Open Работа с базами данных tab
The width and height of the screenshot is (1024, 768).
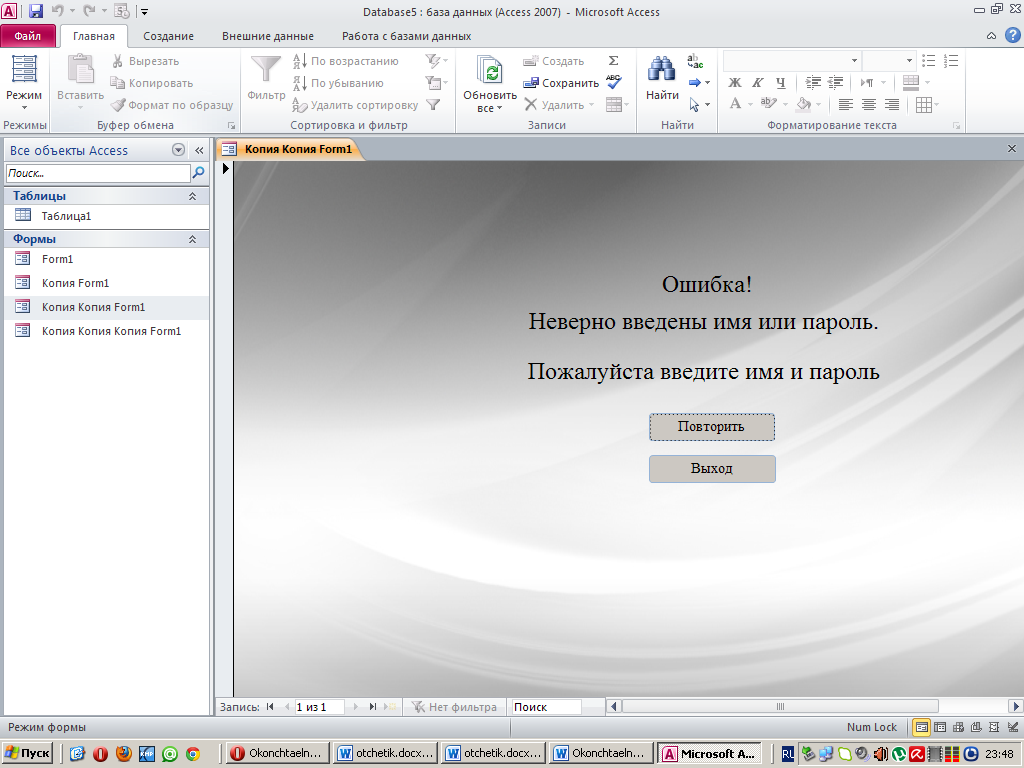pos(406,36)
